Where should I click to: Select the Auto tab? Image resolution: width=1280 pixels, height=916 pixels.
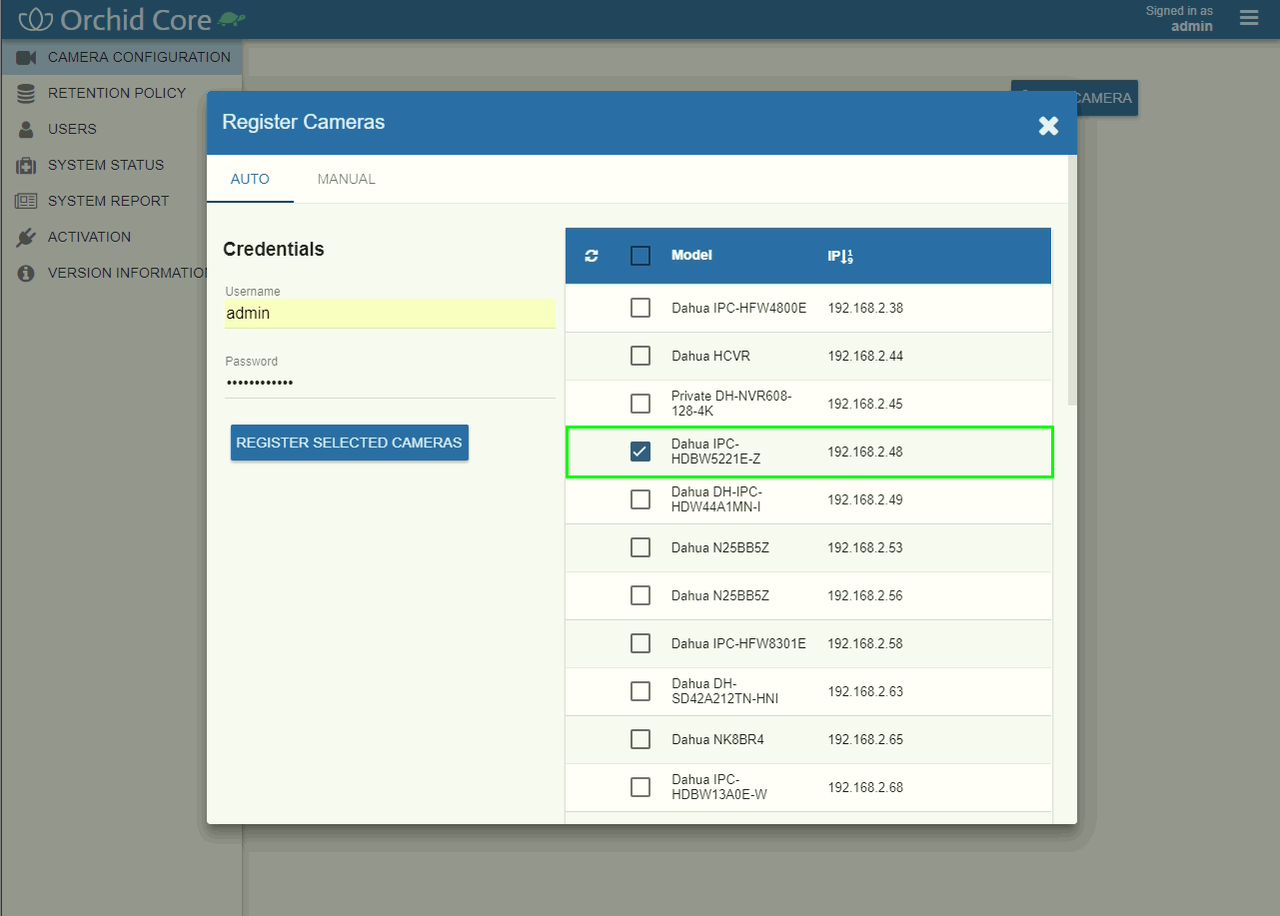click(250, 179)
